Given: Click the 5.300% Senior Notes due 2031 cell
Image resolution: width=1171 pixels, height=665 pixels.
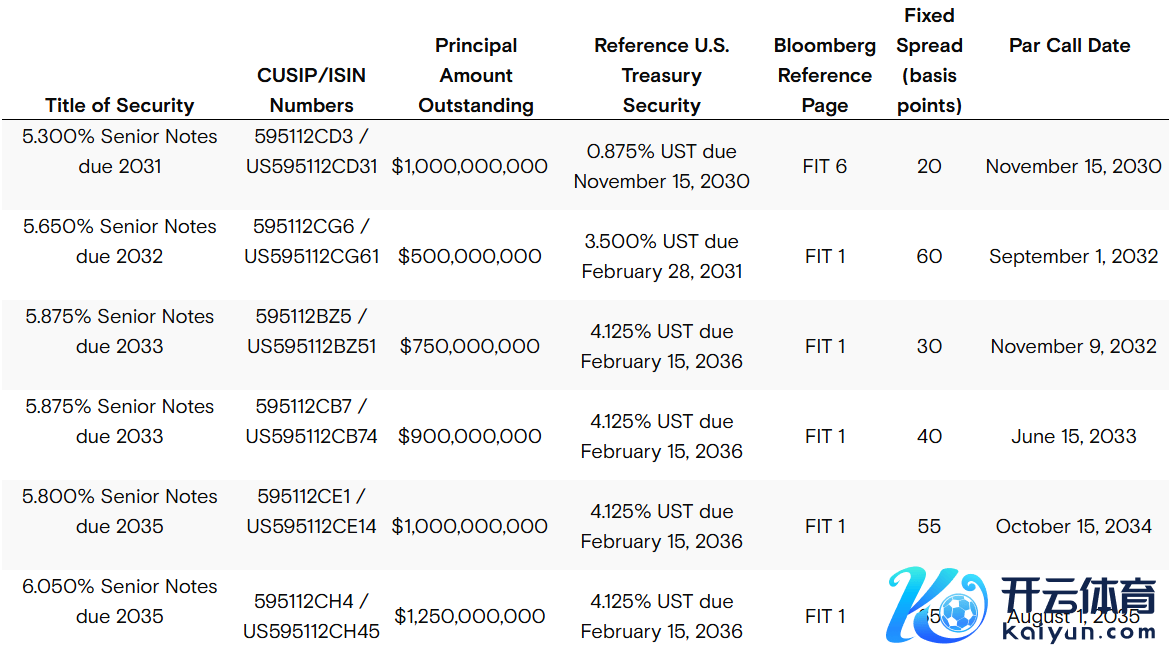Looking at the screenshot, I should pyautogui.click(x=120, y=151).
